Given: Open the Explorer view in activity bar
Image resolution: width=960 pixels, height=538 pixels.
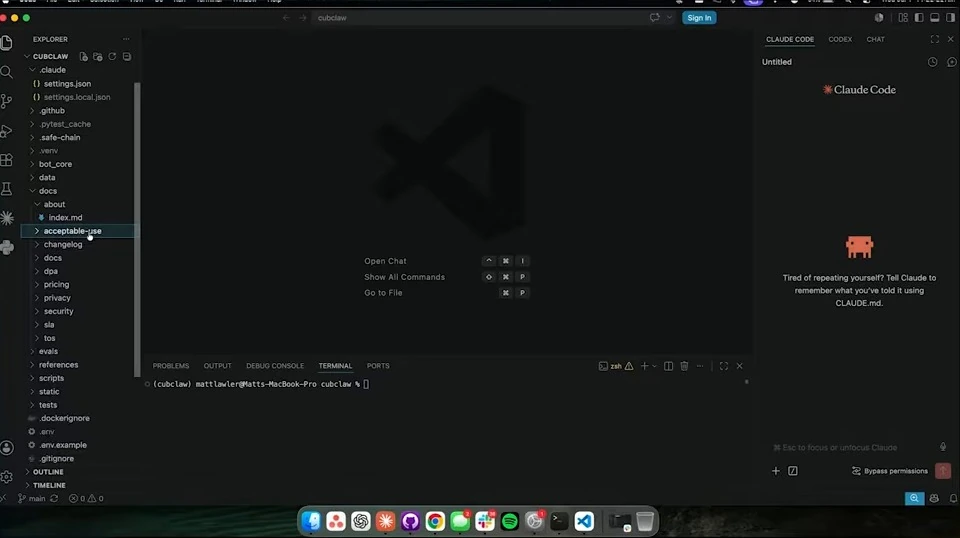Looking at the screenshot, I should click(x=7, y=43).
